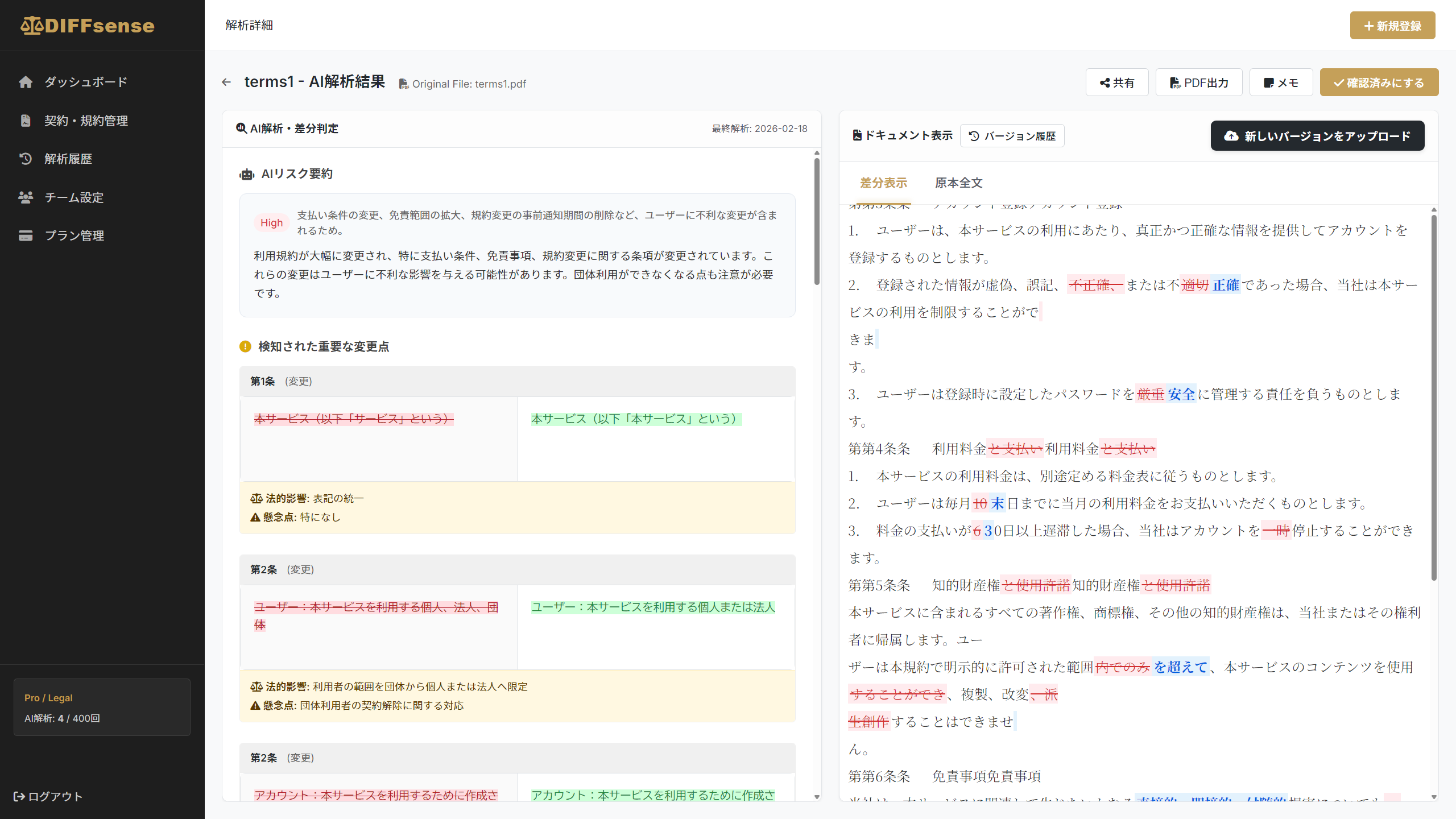Open チーム設定 using the team icon
This screenshot has width=1456, height=819.
26,197
